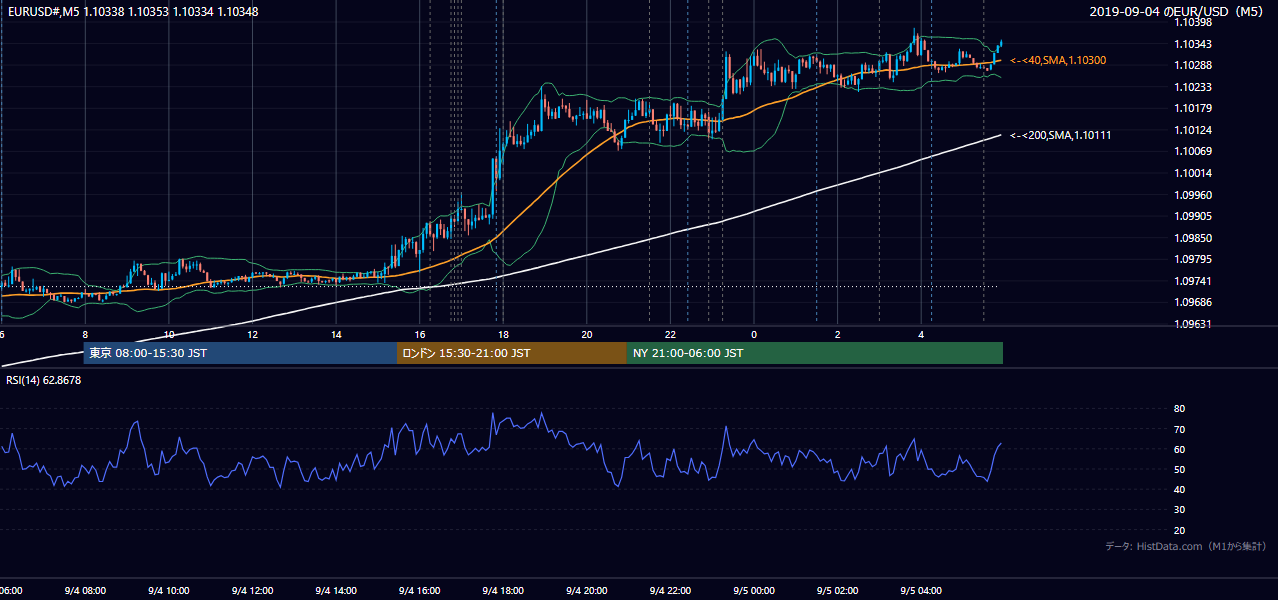
Task: Click the 9/4 20:00 bottom date label
Action: coord(586,591)
